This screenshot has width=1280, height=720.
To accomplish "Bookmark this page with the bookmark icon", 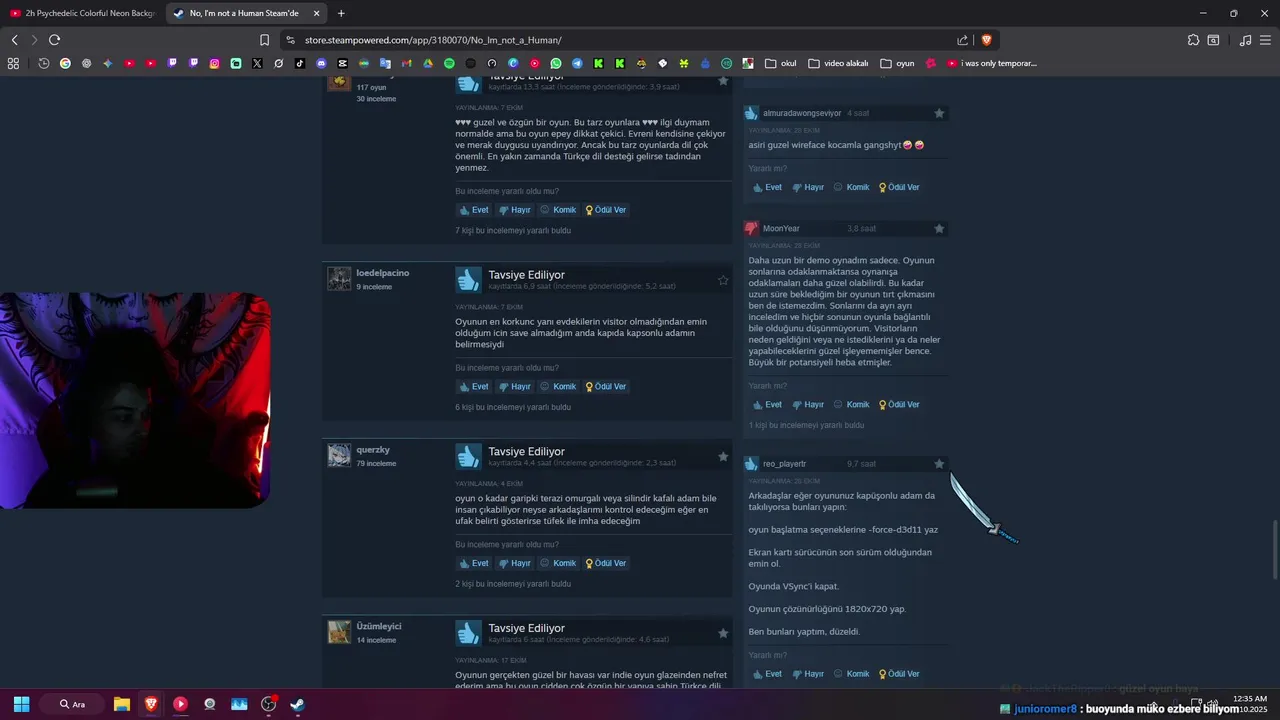I will tap(264, 40).
